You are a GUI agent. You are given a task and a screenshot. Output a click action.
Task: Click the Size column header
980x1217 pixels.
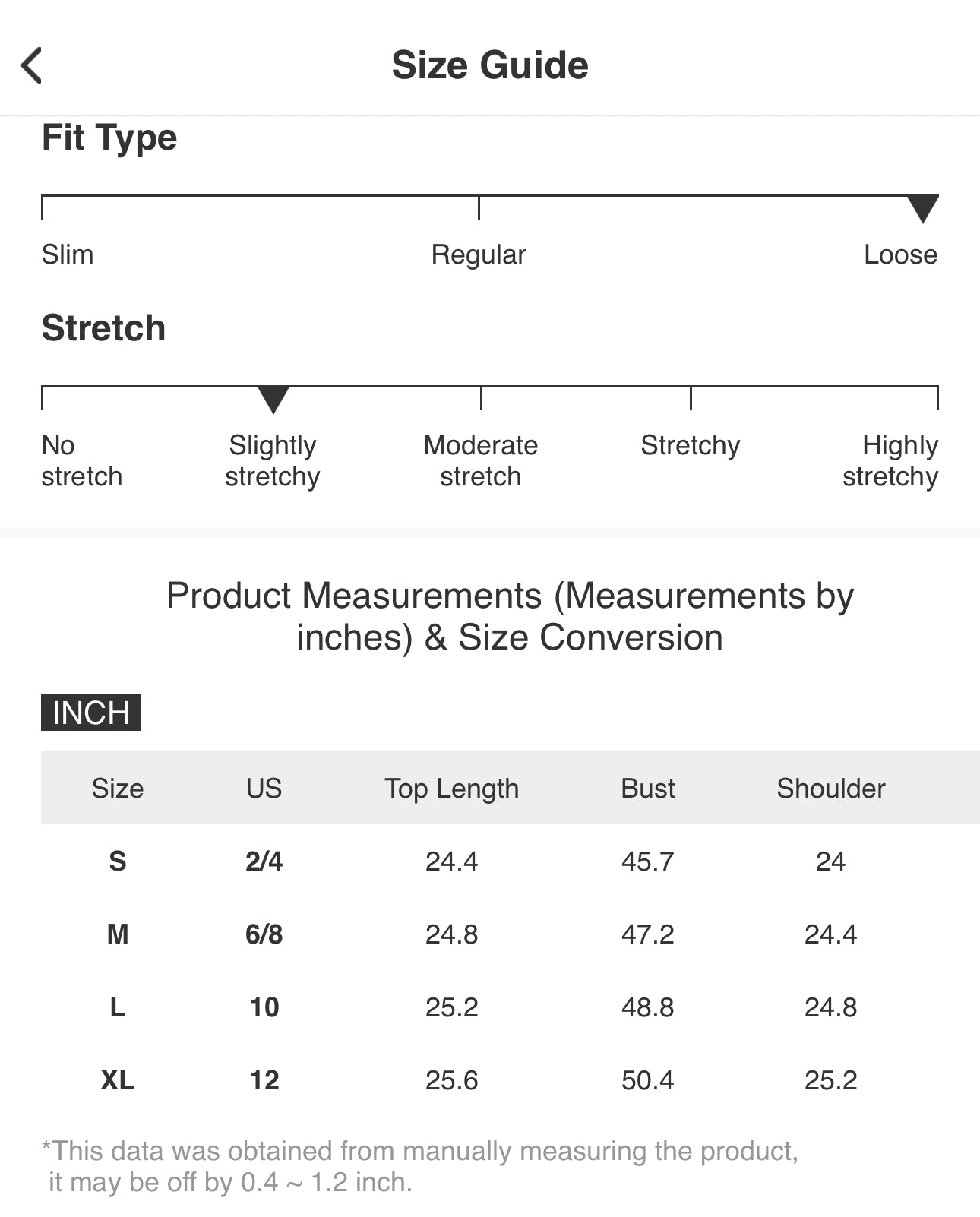(x=118, y=789)
